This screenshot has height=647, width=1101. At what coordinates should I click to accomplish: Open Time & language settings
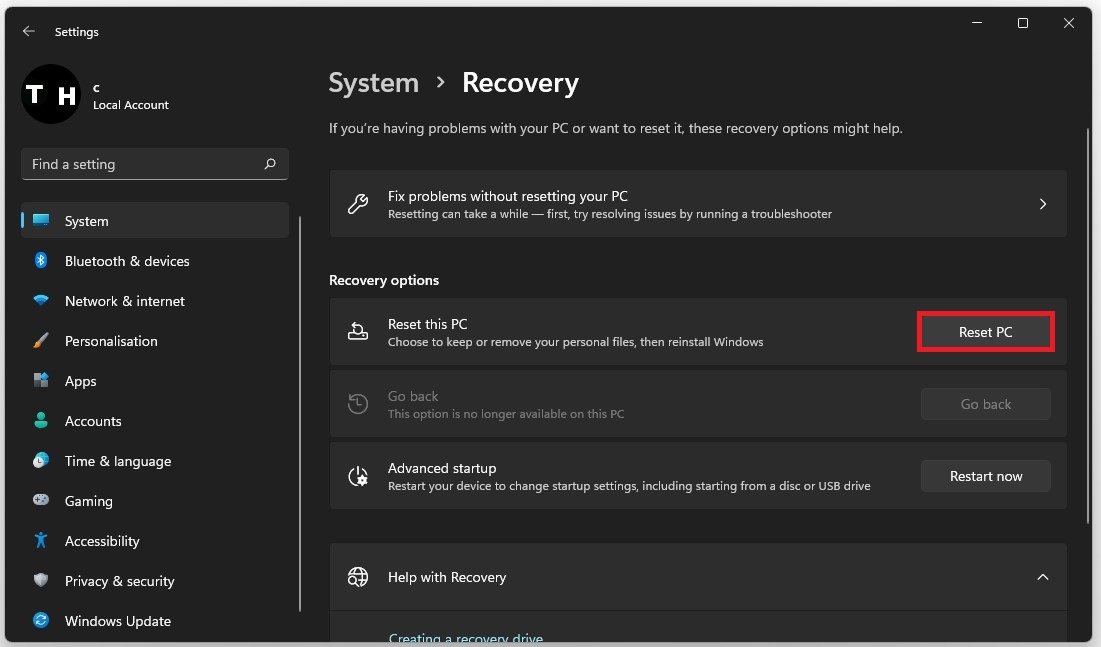[118, 461]
